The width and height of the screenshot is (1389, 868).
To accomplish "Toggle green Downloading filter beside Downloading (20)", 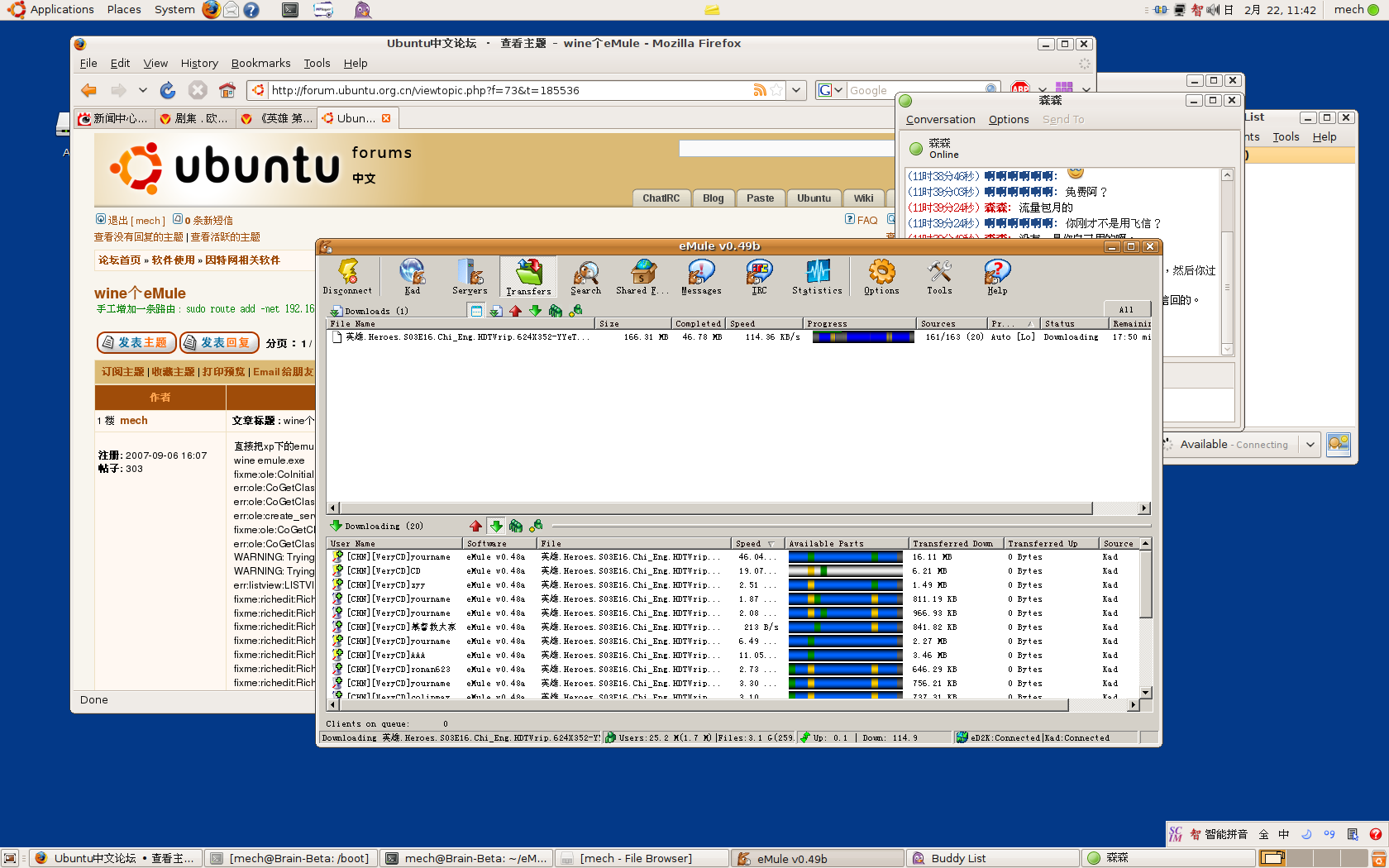I will click(496, 526).
